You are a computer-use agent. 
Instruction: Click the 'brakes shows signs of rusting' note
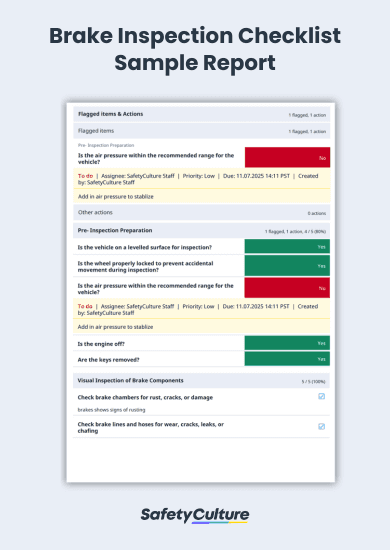tap(111, 410)
